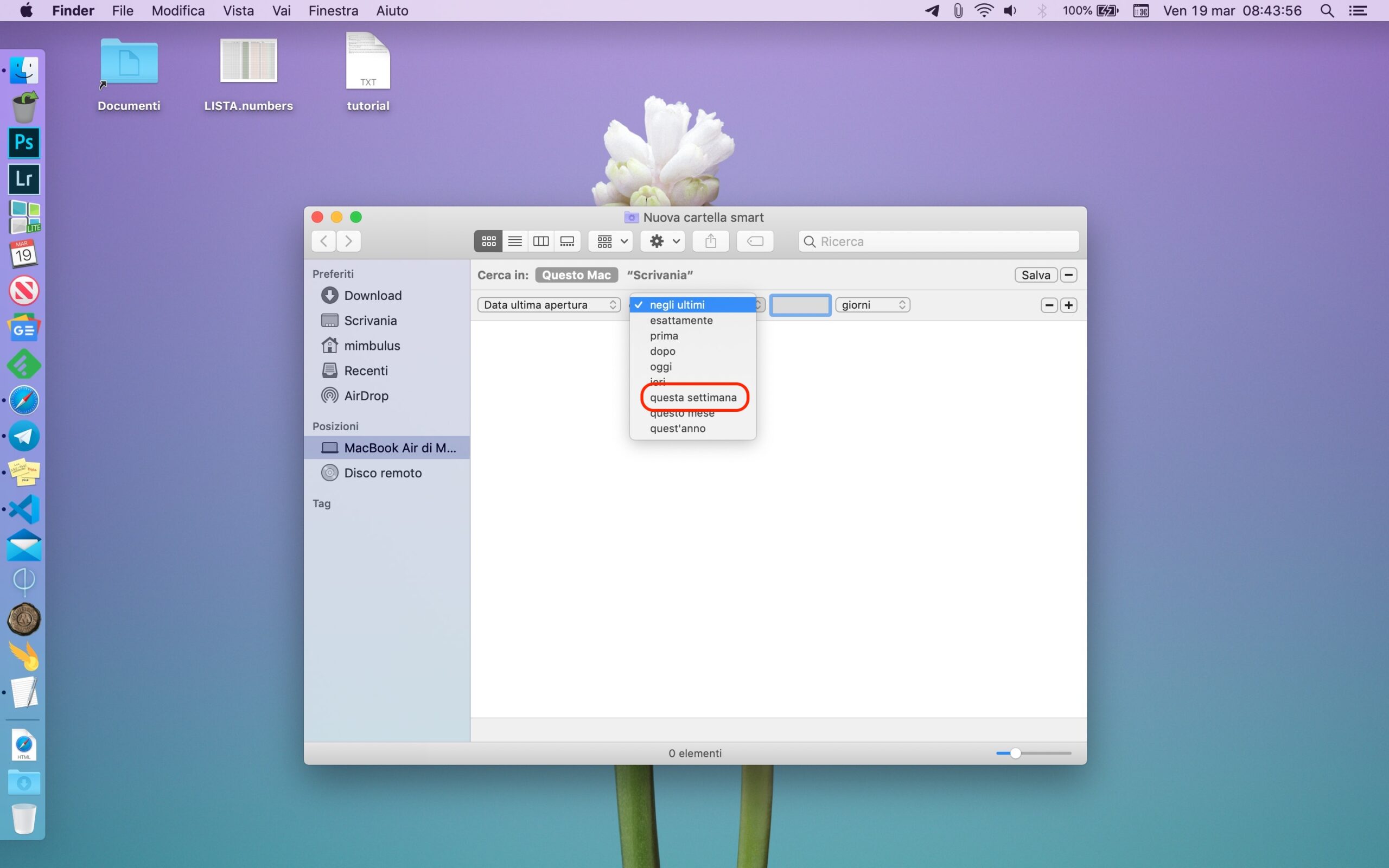Image resolution: width=1389 pixels, height=868 pixels.
Task: Click the Share toolbar icon
Action: [711, 241]
